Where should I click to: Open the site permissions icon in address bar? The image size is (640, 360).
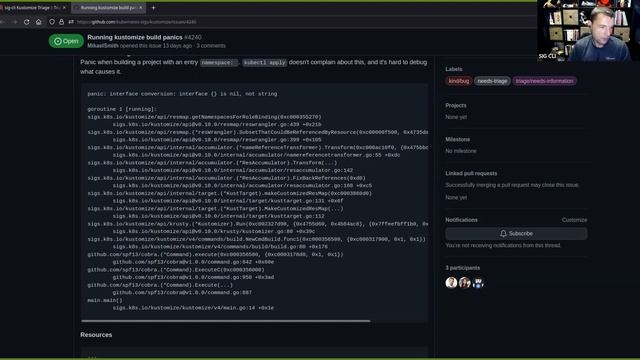click(x=71, y=22)
